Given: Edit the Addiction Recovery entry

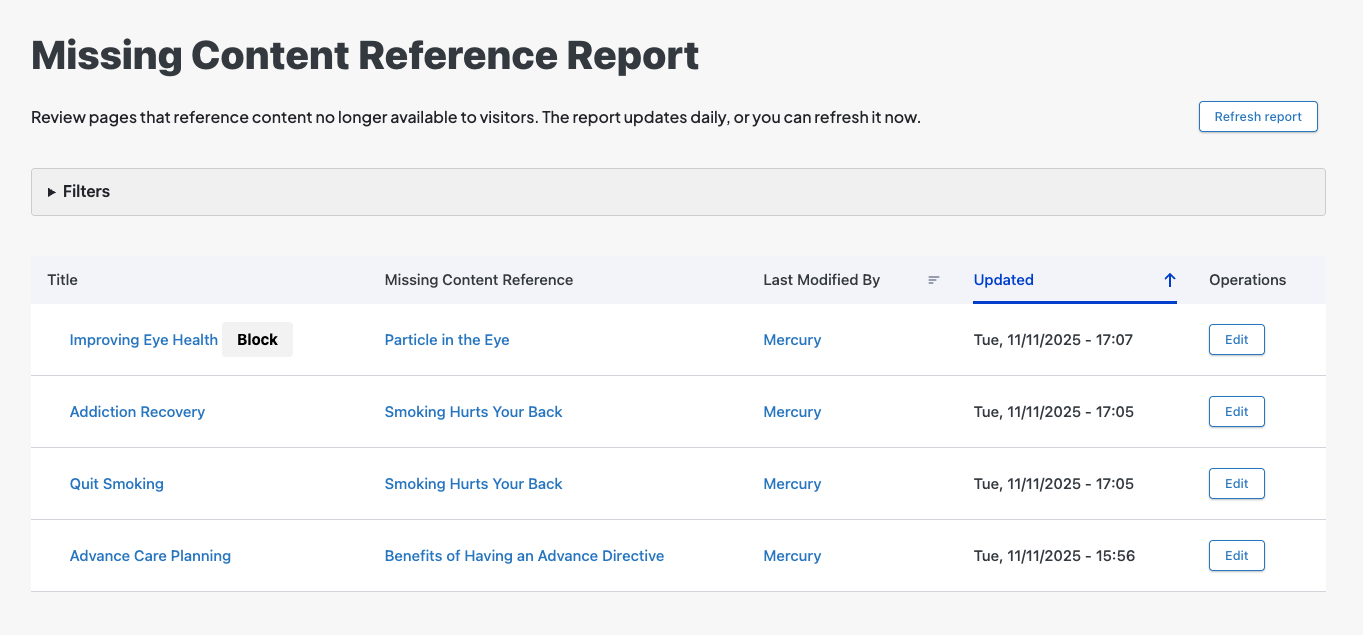Looking at the screenshot, I should point(1236,412).
